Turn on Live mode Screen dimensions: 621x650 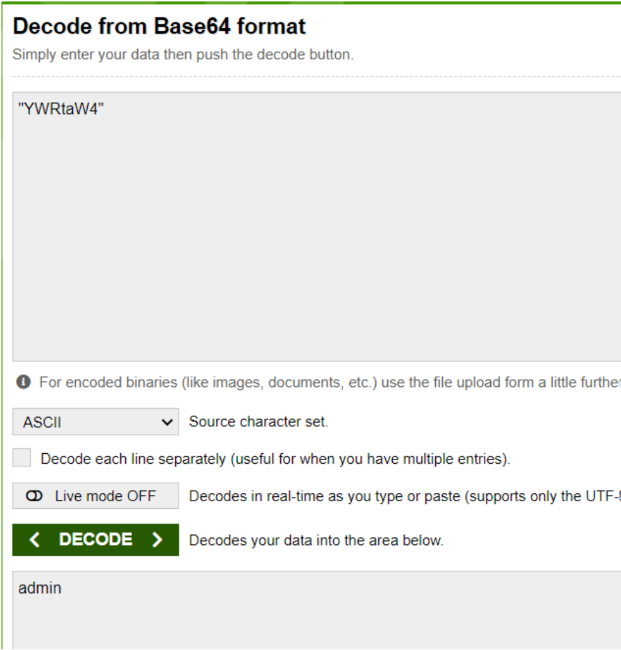click(96, 496)
